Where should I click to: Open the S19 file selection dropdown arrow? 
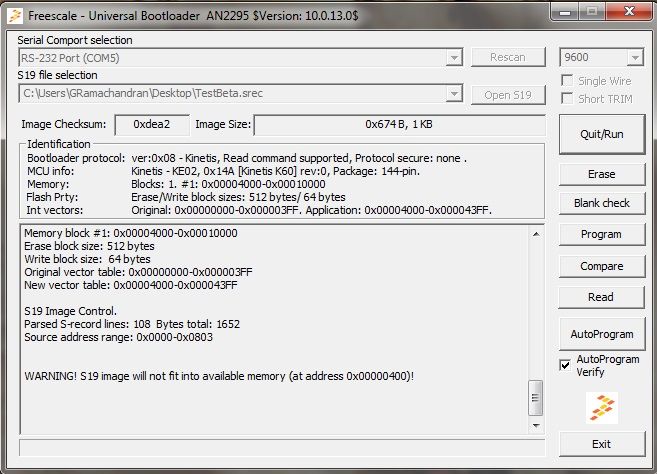(x=454, y=93)
